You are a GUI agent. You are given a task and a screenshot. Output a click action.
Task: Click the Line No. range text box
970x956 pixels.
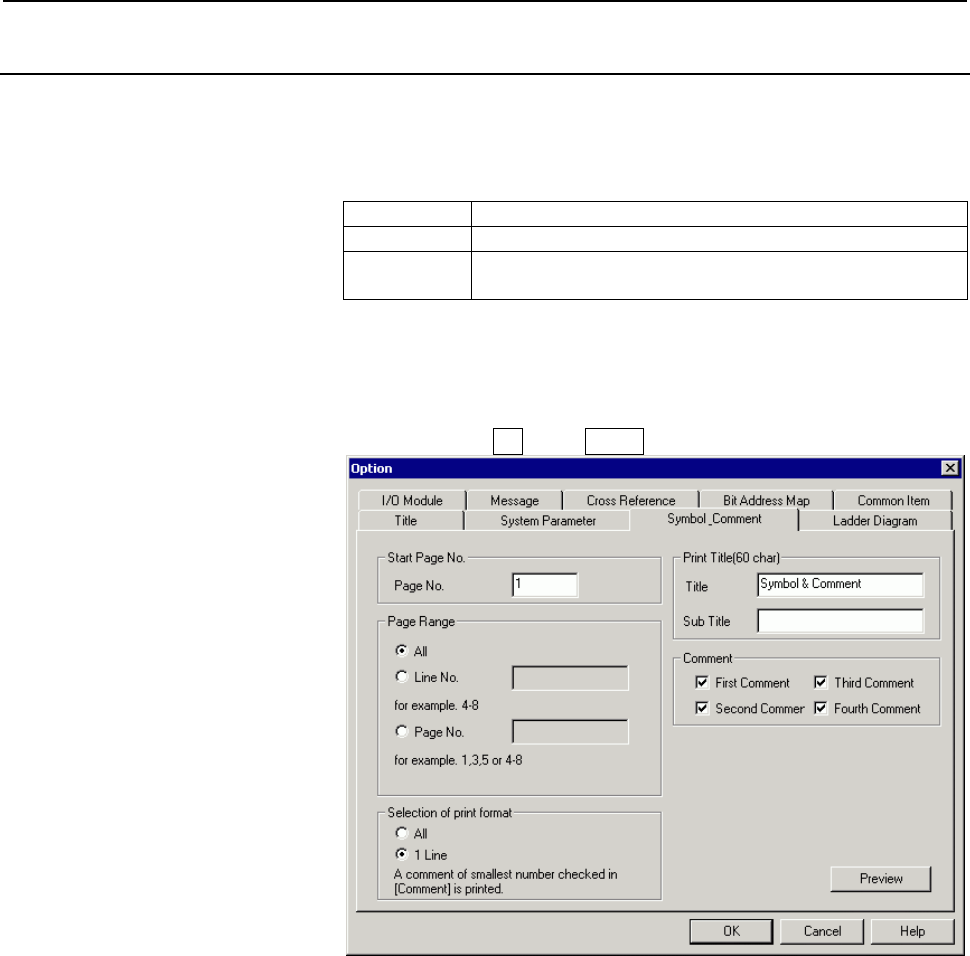coord(570,678)
